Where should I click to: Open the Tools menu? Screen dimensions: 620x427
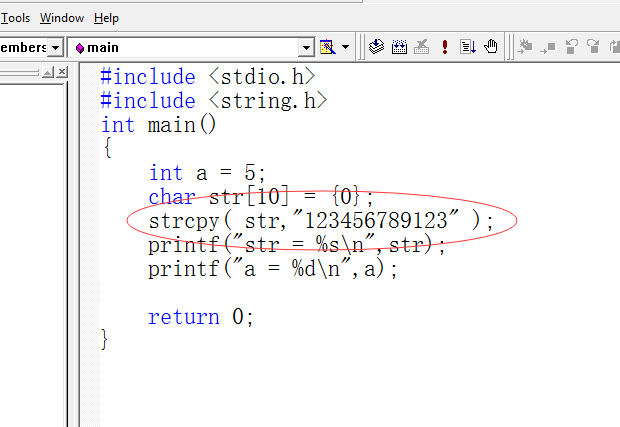[x=17, y=18]
